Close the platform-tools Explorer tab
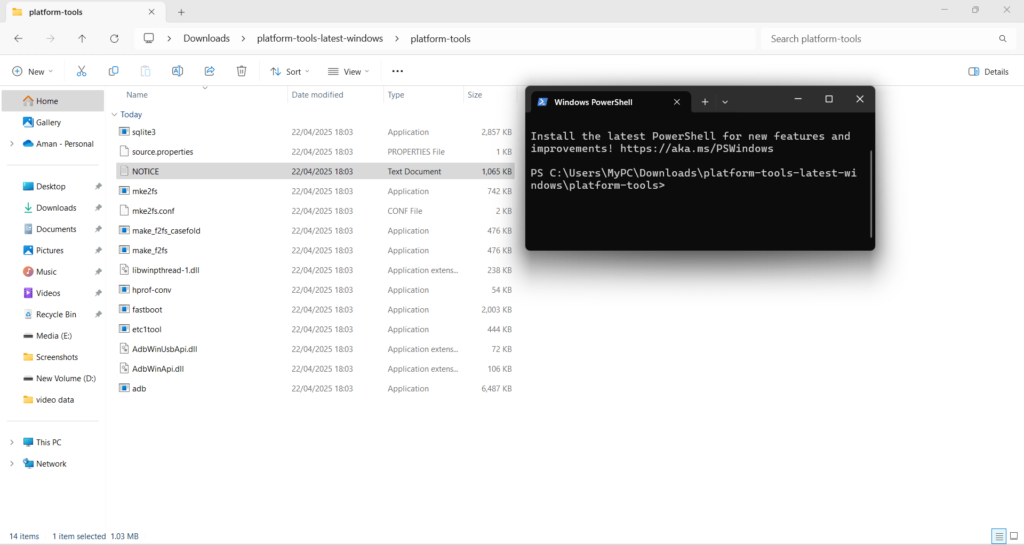 point(152,12)
